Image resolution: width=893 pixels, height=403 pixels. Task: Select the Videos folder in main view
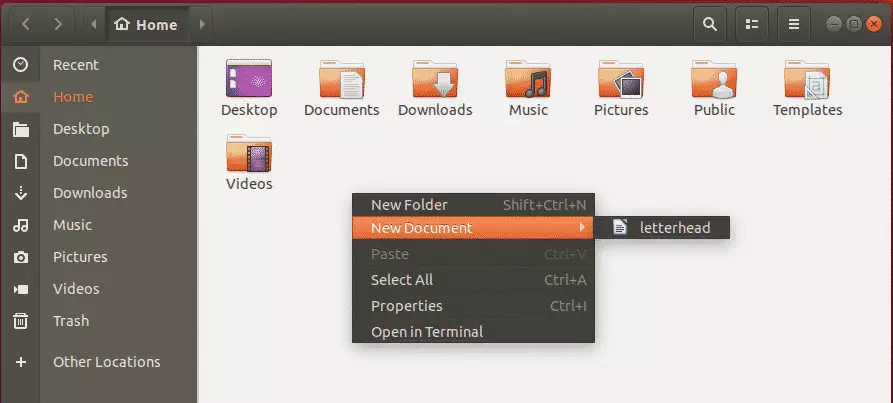[249, 162]
